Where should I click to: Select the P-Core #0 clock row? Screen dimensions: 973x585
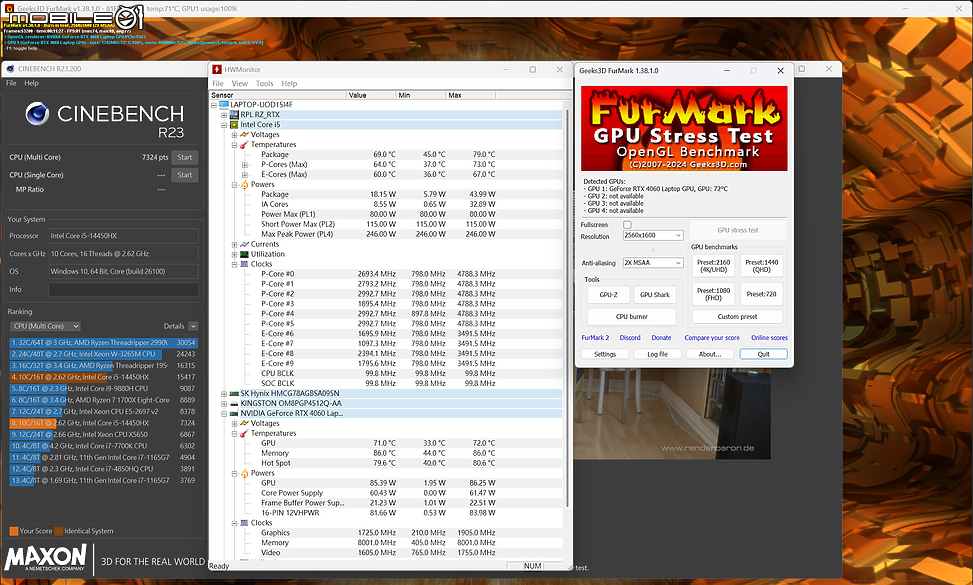[x=386, y=274]
